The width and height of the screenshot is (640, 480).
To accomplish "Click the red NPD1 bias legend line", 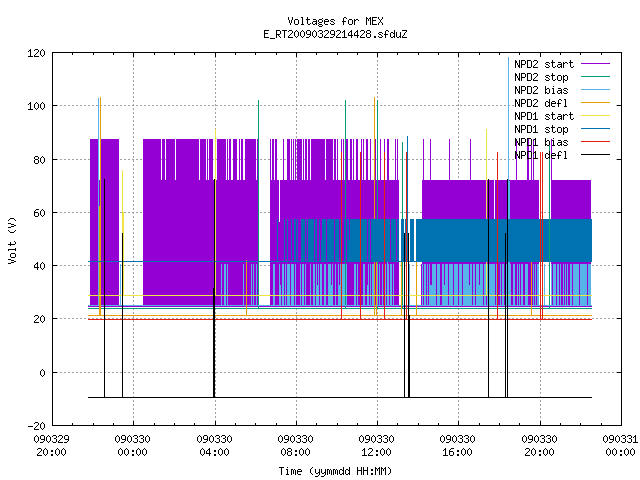I will [595, 142].
